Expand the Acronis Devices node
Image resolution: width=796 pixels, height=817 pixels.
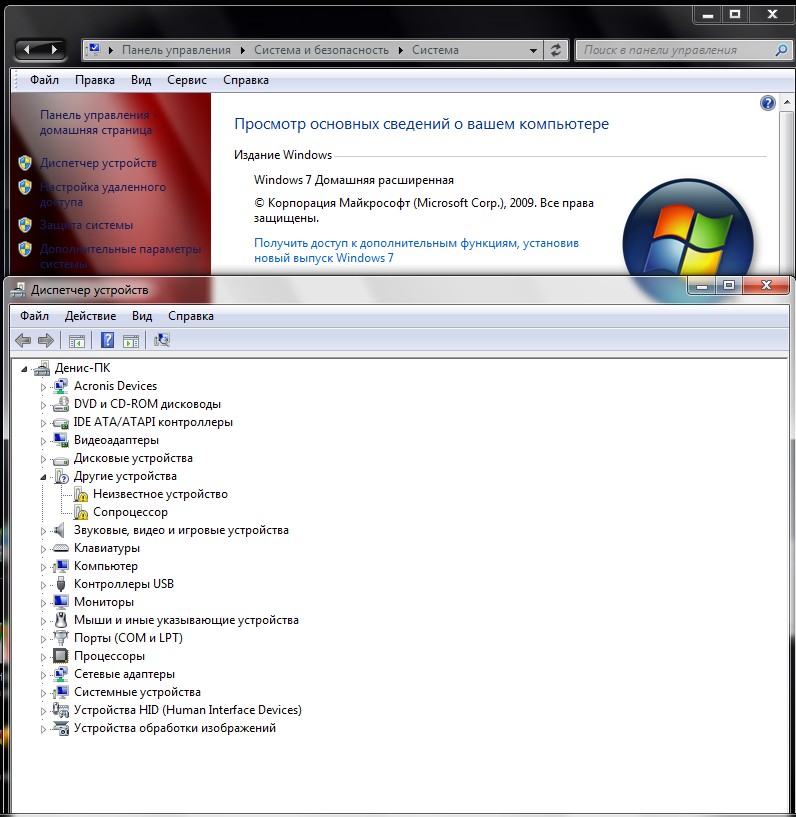click(44, 387)
